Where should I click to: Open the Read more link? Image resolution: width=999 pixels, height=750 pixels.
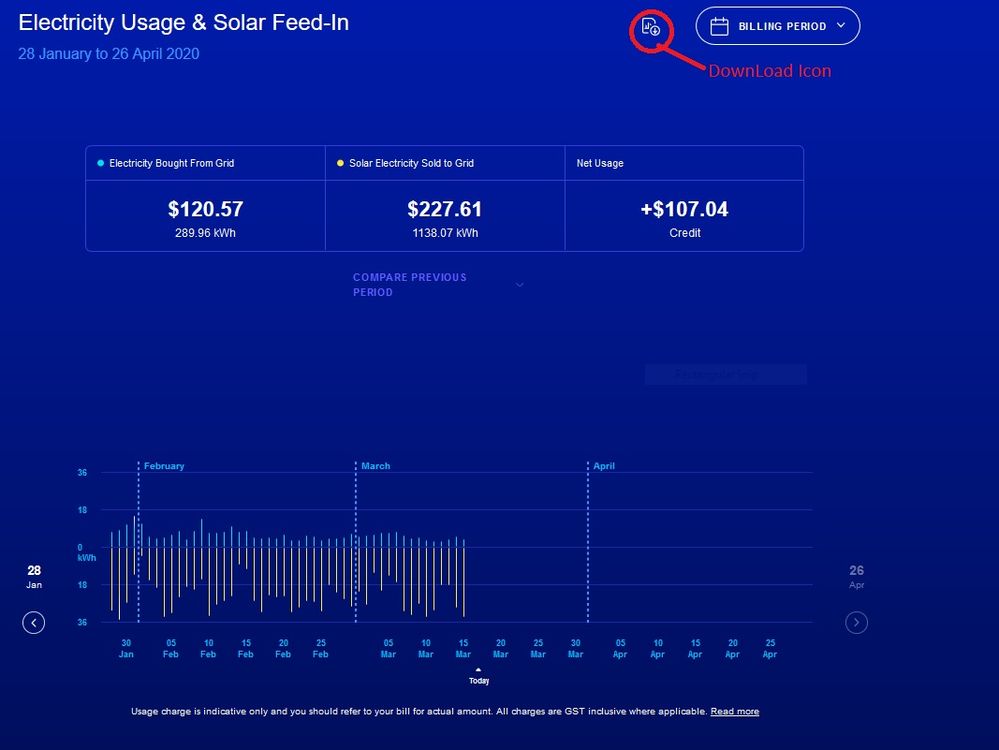coord(734,711)
